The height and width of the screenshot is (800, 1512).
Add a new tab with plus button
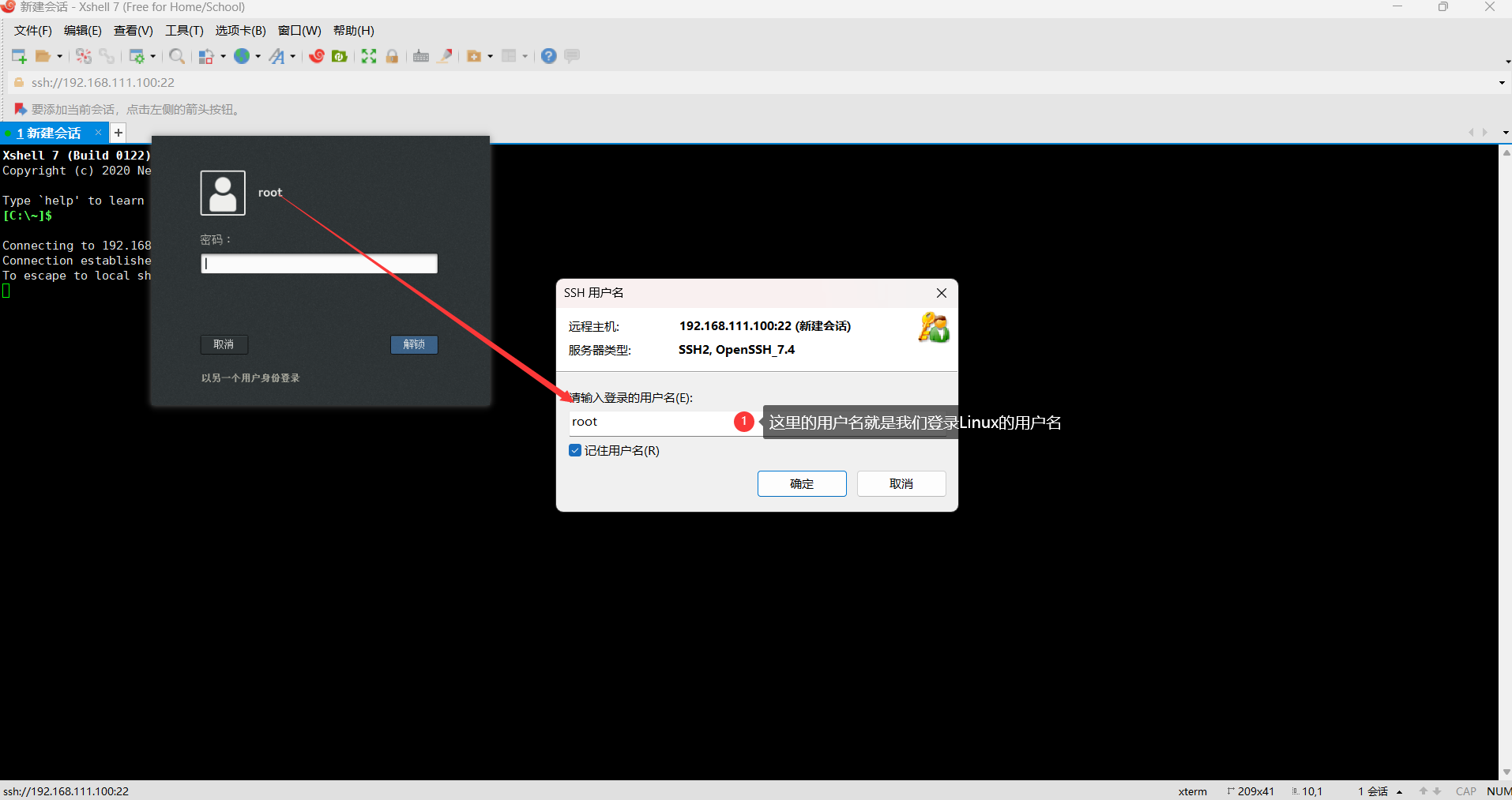coord(118,133)
